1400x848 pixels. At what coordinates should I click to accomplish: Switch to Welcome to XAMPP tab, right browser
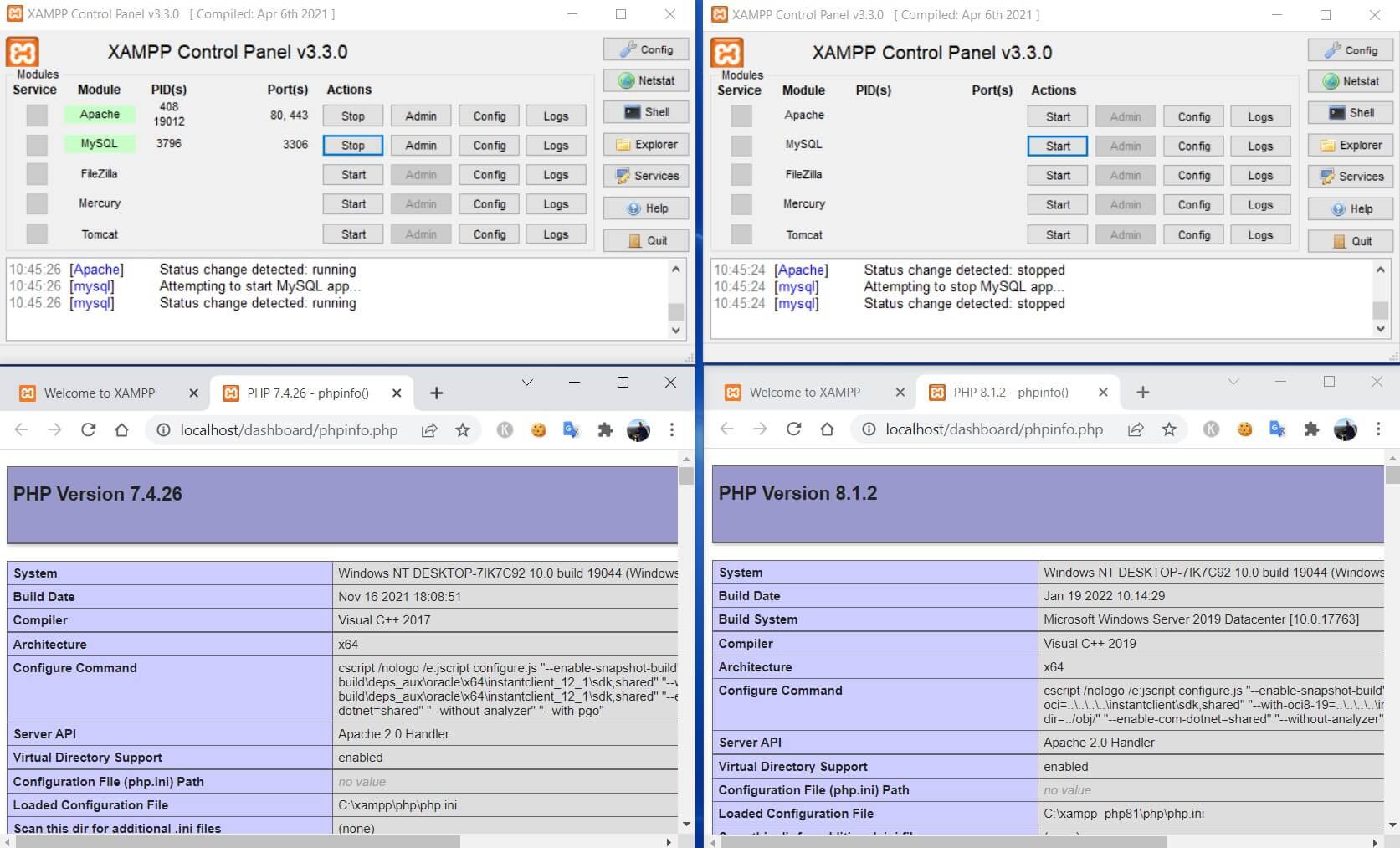pyautogui.click(x=805, y=392)
